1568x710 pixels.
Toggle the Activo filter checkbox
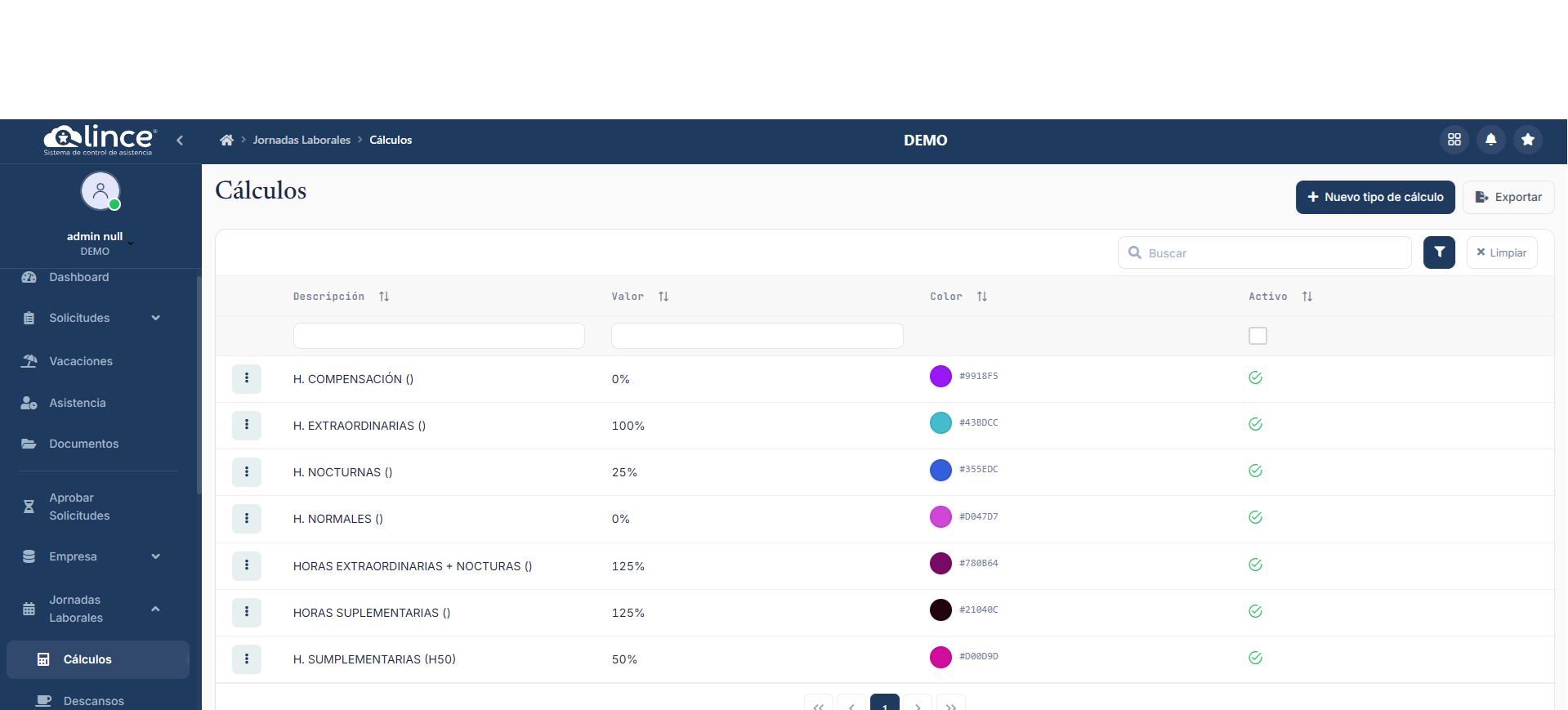[1258, 336]
